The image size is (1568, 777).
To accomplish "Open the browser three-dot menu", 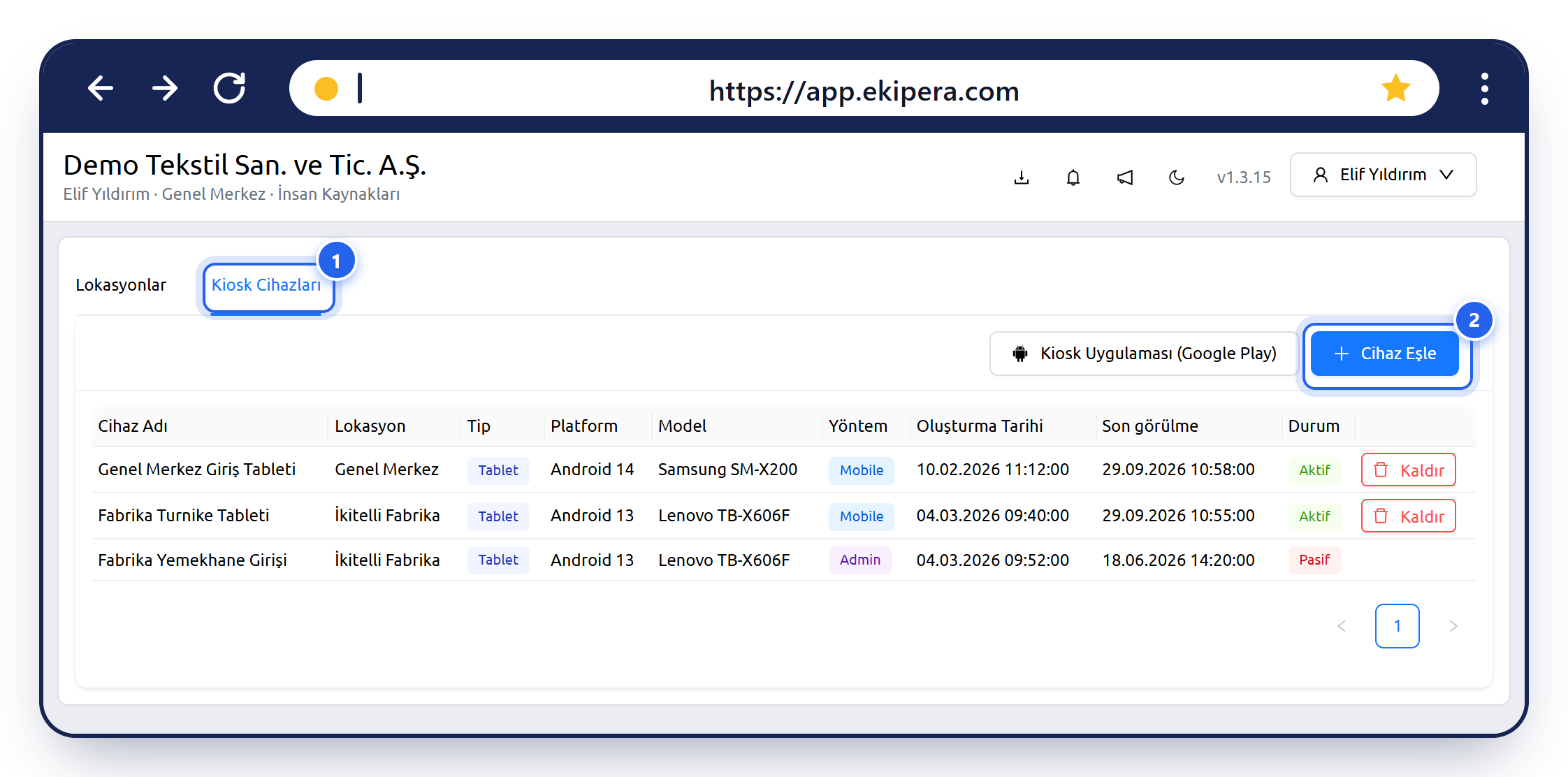I will pyautogui.click(x=1484, y=89).
